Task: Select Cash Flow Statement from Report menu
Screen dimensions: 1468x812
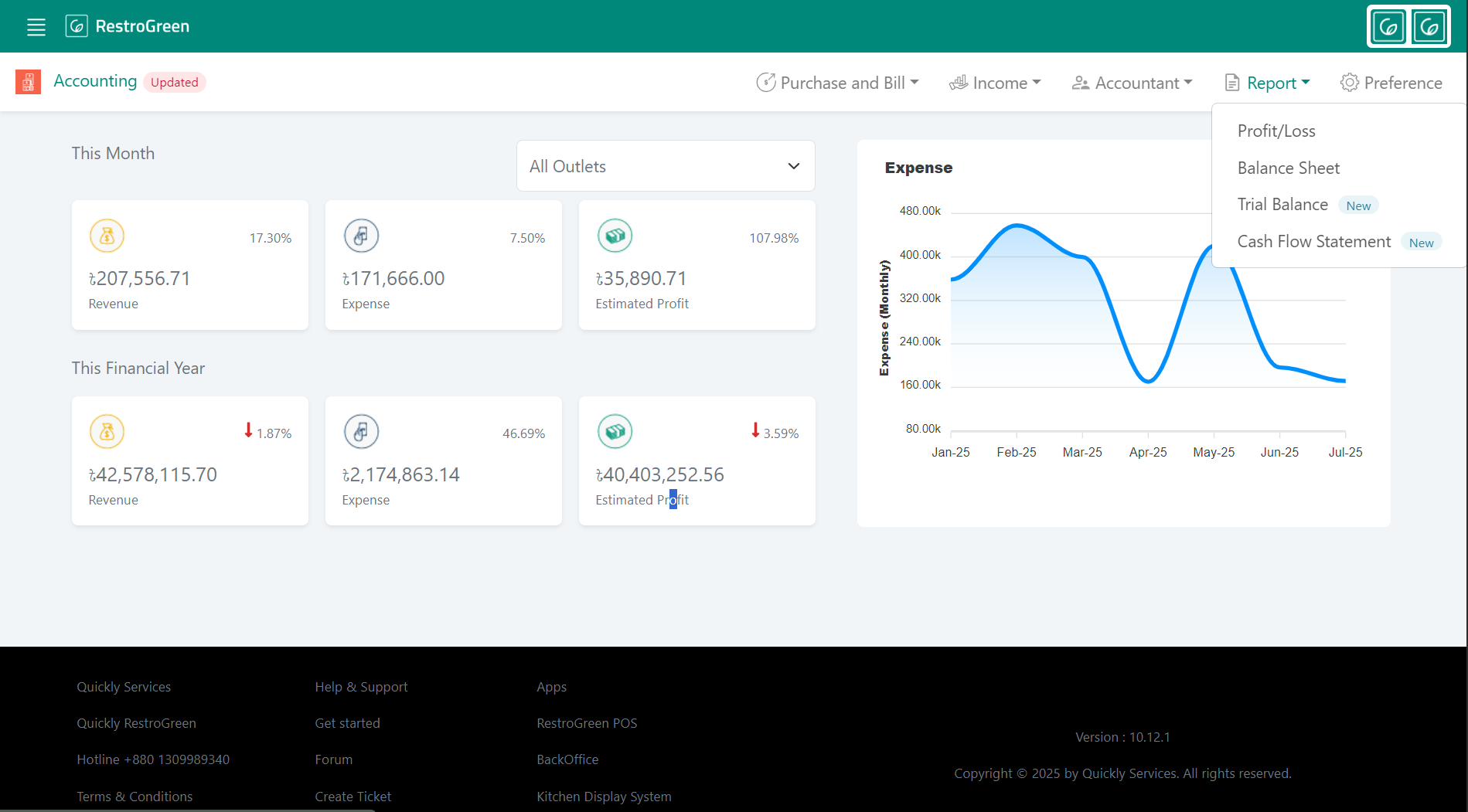Action: (1314, 242)
